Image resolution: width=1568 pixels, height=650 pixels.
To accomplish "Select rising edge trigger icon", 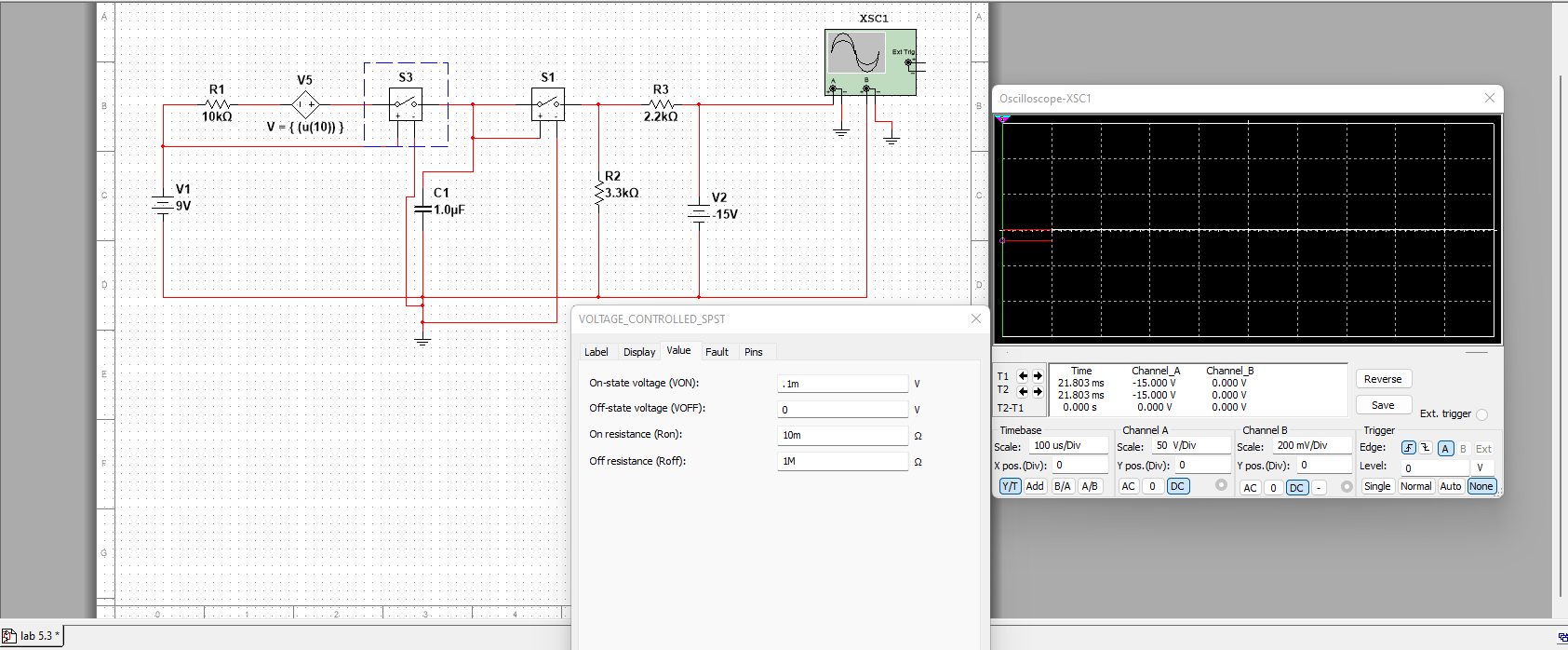I will pos(1408,448).
